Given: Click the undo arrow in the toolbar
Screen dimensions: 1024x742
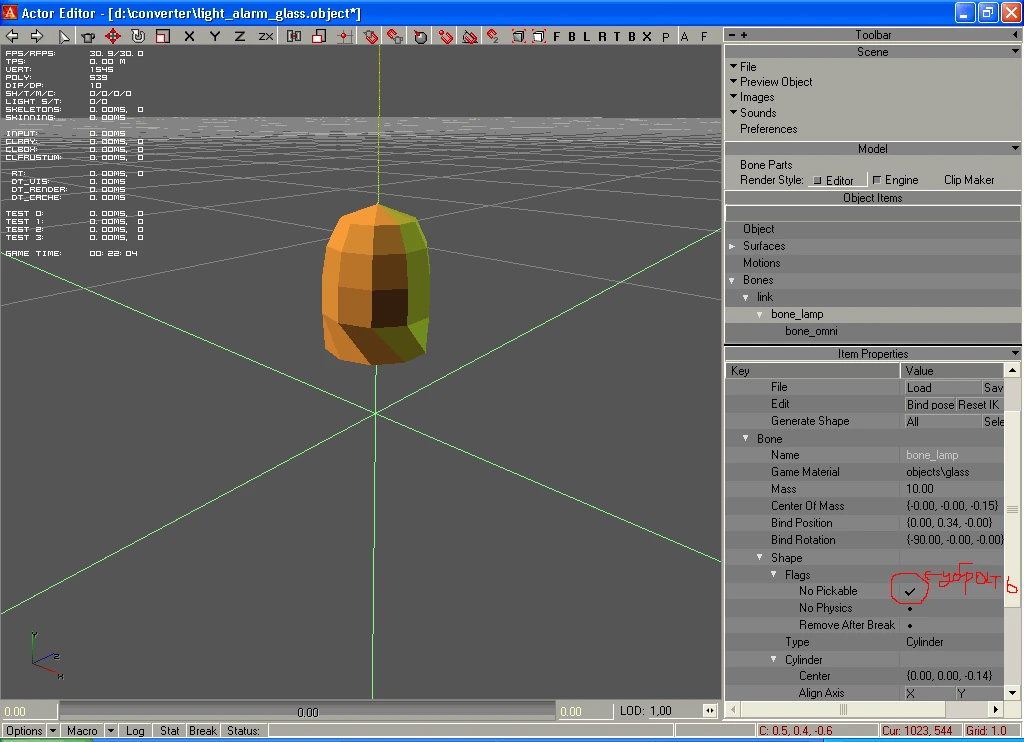Looking at the screenshot, I should click(13, 36).
